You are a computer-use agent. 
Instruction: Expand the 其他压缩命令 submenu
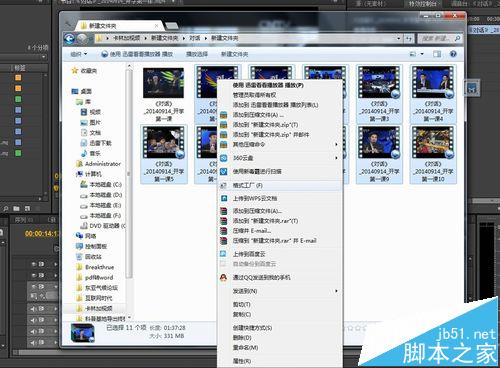[x=280, y=144]
